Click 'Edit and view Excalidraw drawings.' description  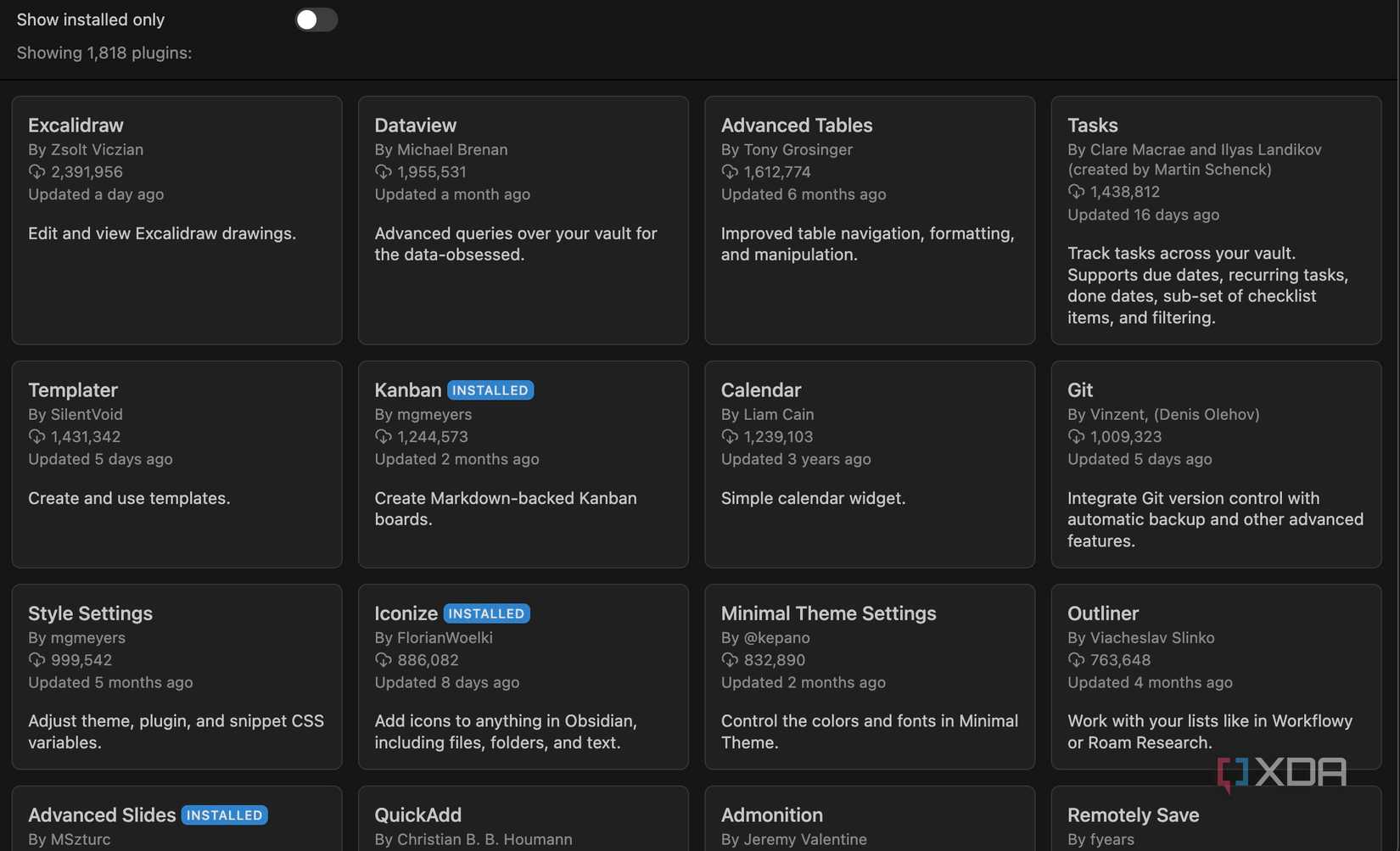(x=162, y=233)
